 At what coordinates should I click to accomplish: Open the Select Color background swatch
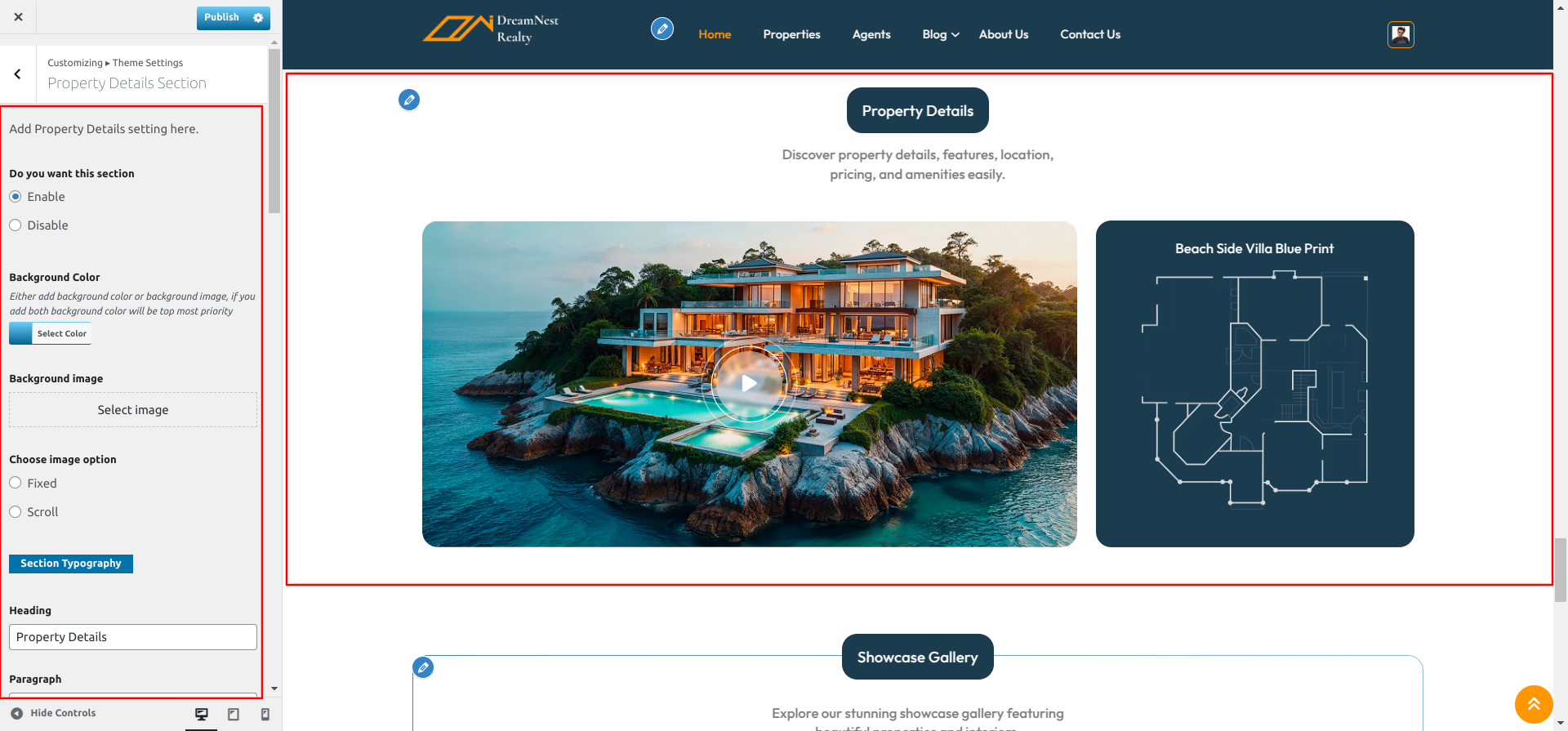pyautogui.click(x=50, y=333)
